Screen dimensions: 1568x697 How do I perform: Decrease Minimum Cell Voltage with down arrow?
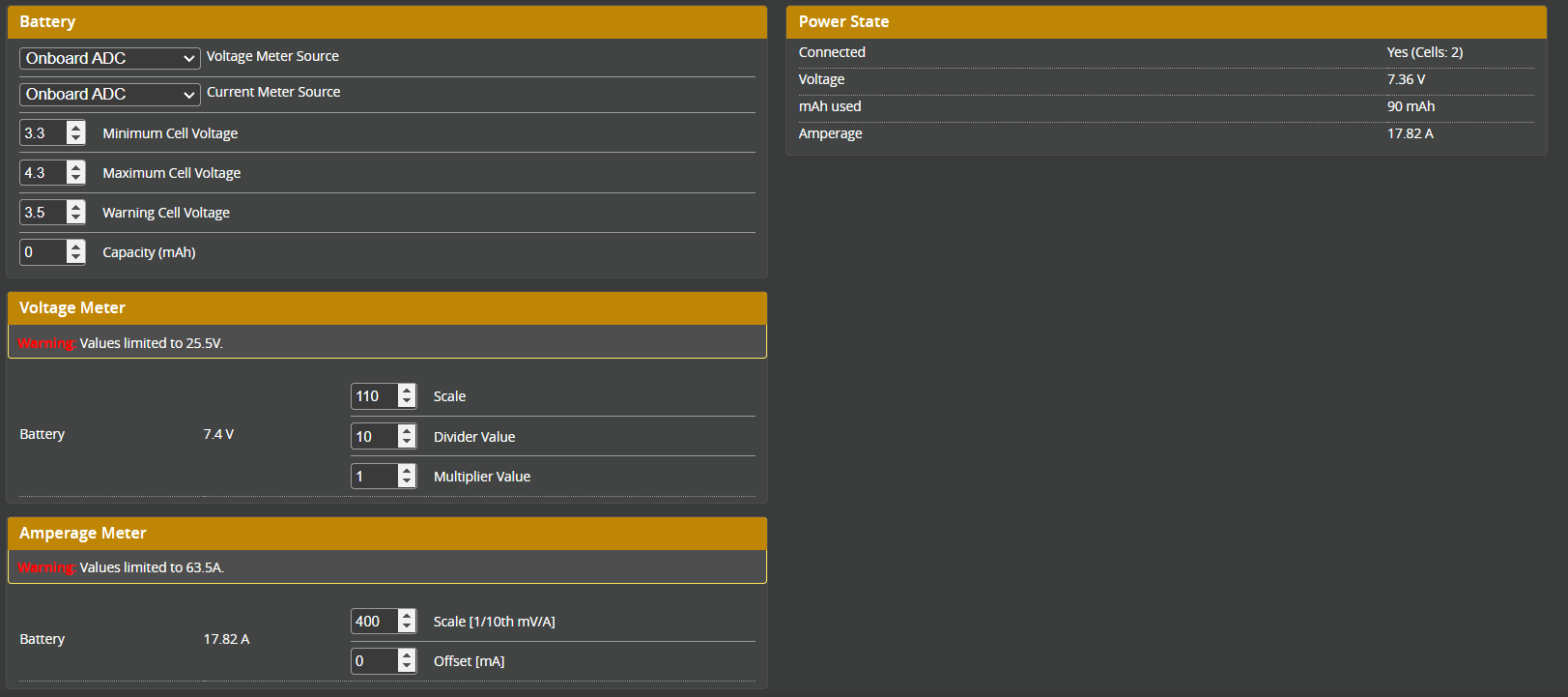coord(75,139)
